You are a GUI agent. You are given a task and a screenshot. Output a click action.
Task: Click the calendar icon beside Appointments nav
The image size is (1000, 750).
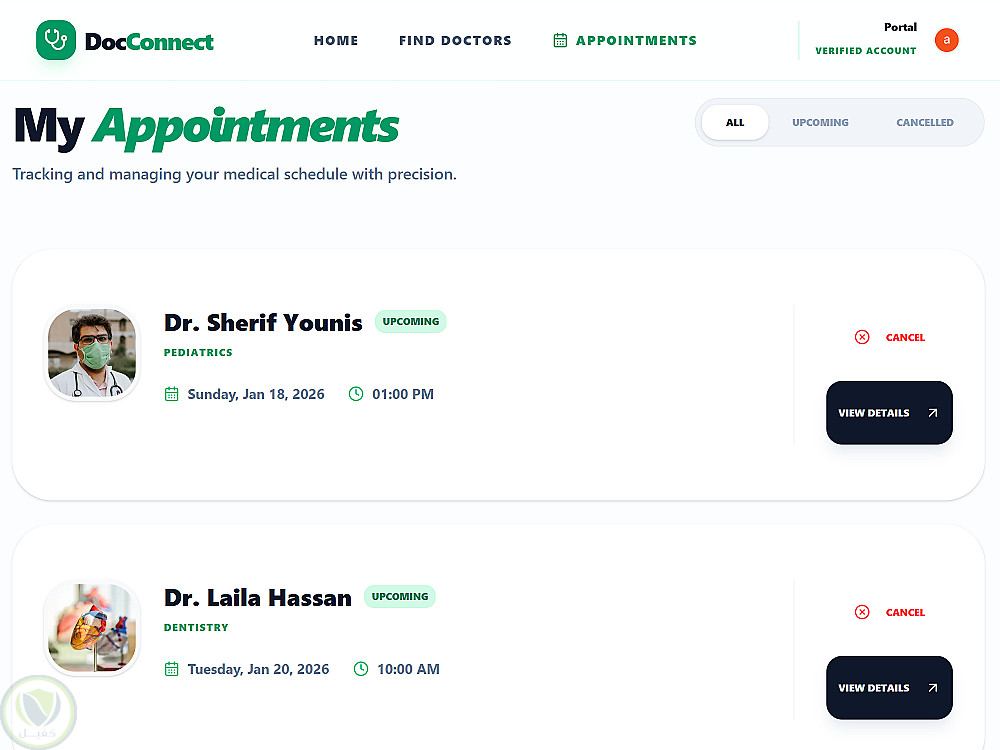[560, 41]
